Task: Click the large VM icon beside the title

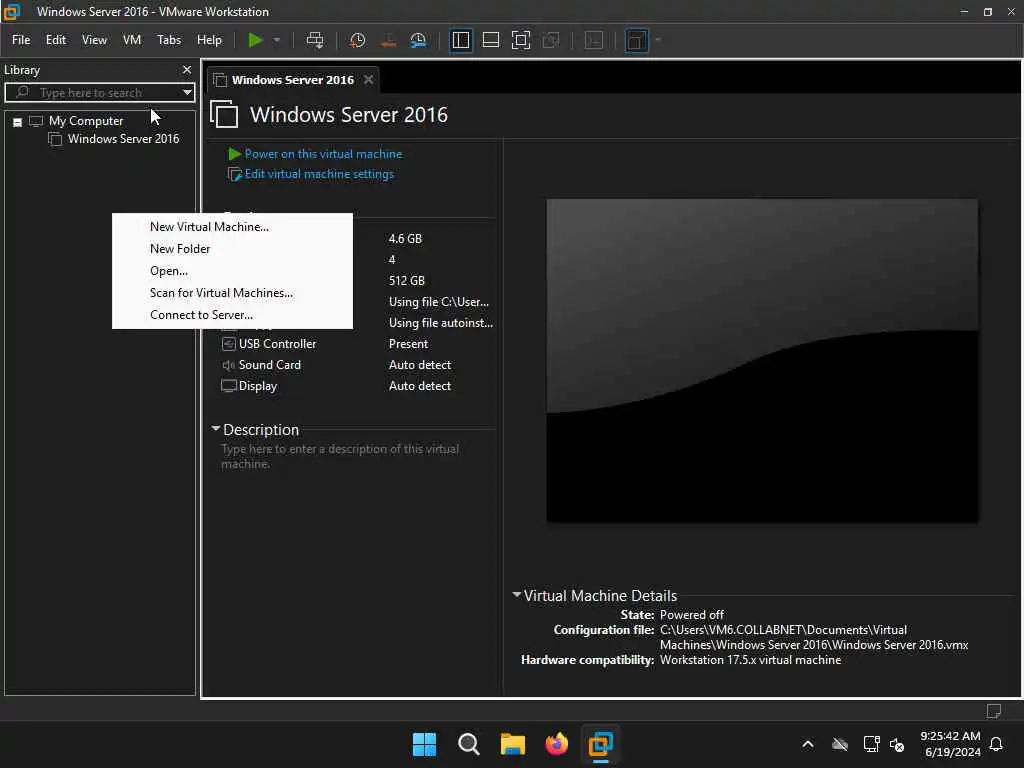Action: 225,114
